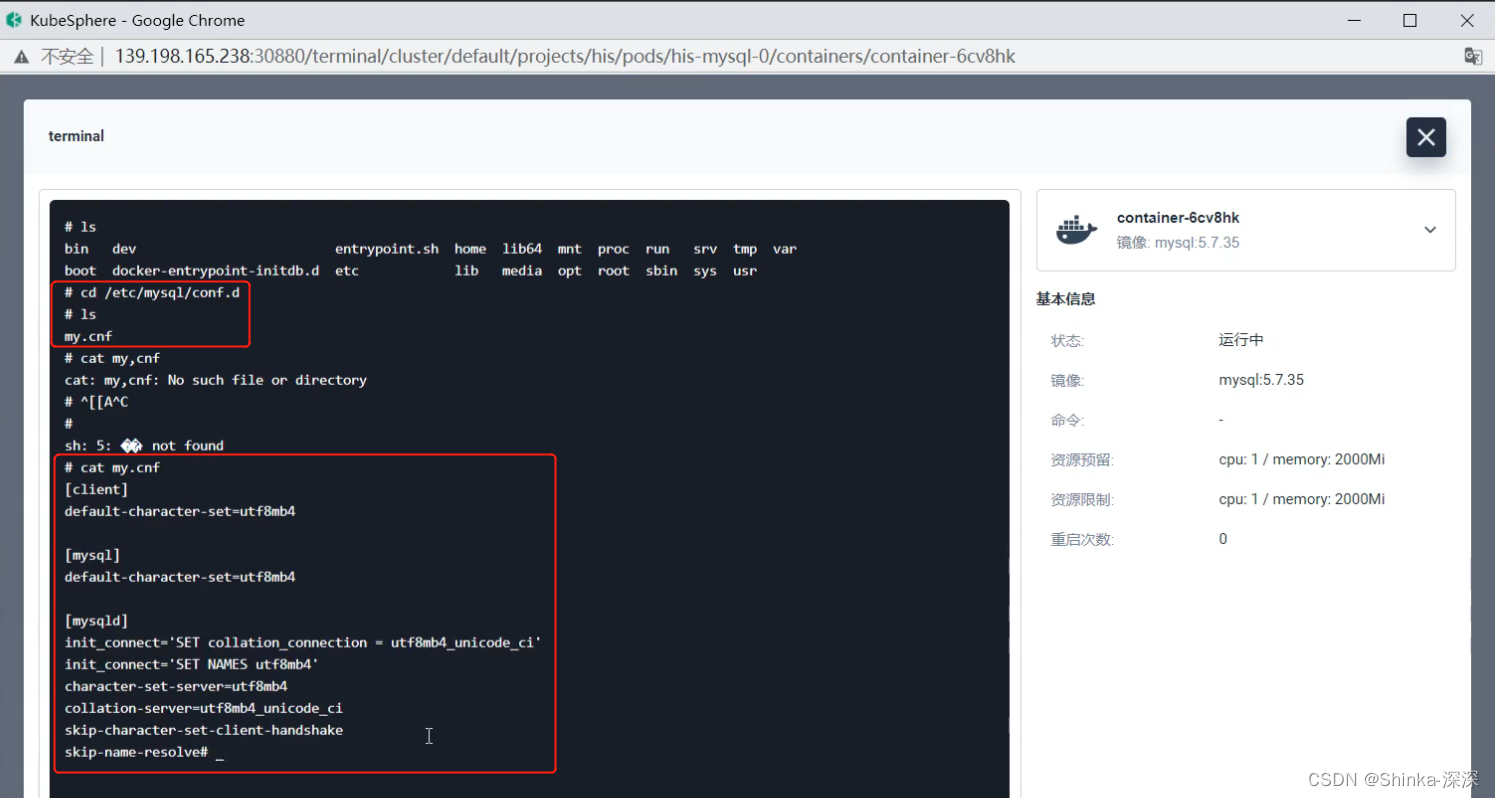Click the 重启次数 label
Viewport: 1495px width, 798px height.
pyautogui.click(x=1082, y=540)
